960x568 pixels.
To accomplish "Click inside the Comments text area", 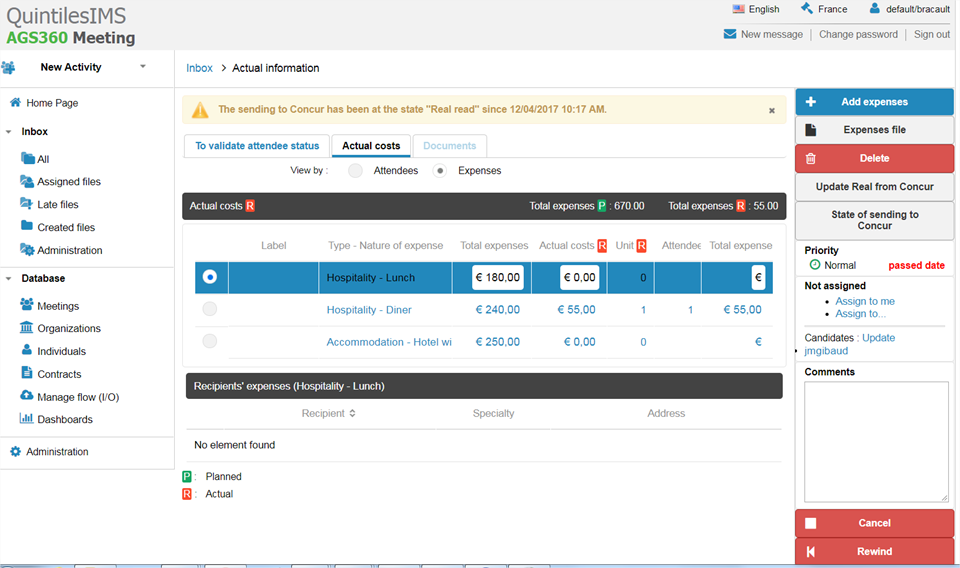I will (x=876, y=440).
